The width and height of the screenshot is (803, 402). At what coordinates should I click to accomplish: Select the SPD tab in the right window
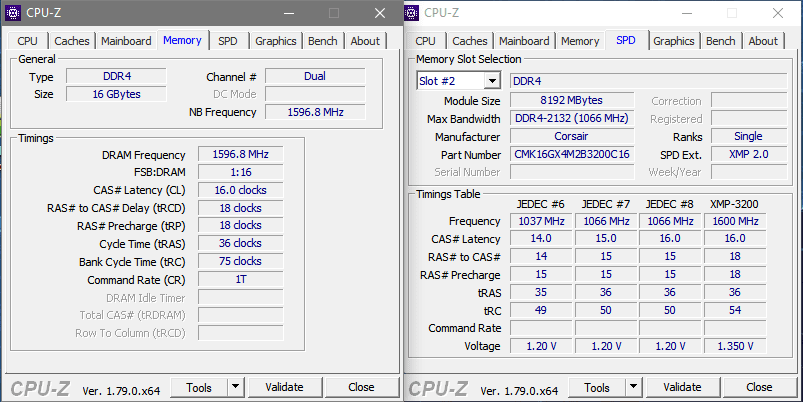click(626, 40)
